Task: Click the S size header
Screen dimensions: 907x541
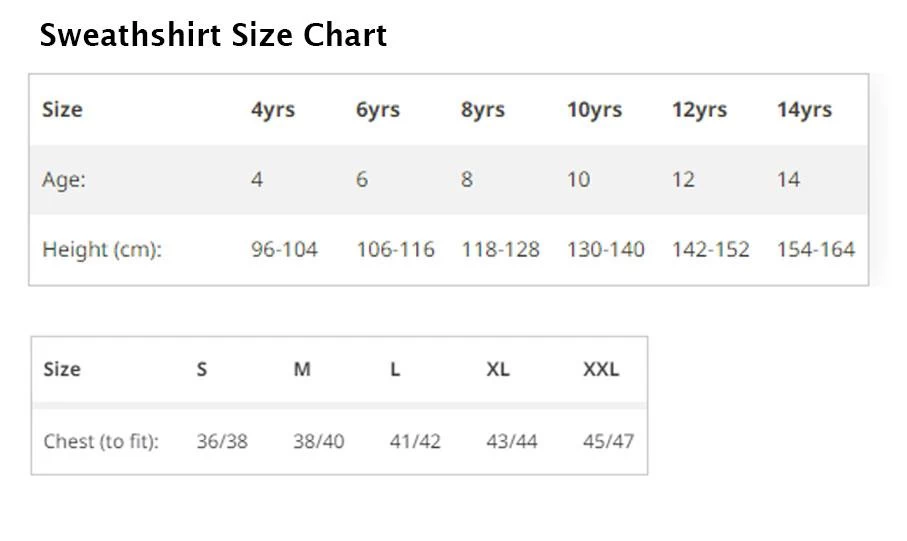Action: pyautogui.click(x=202, y=369)
